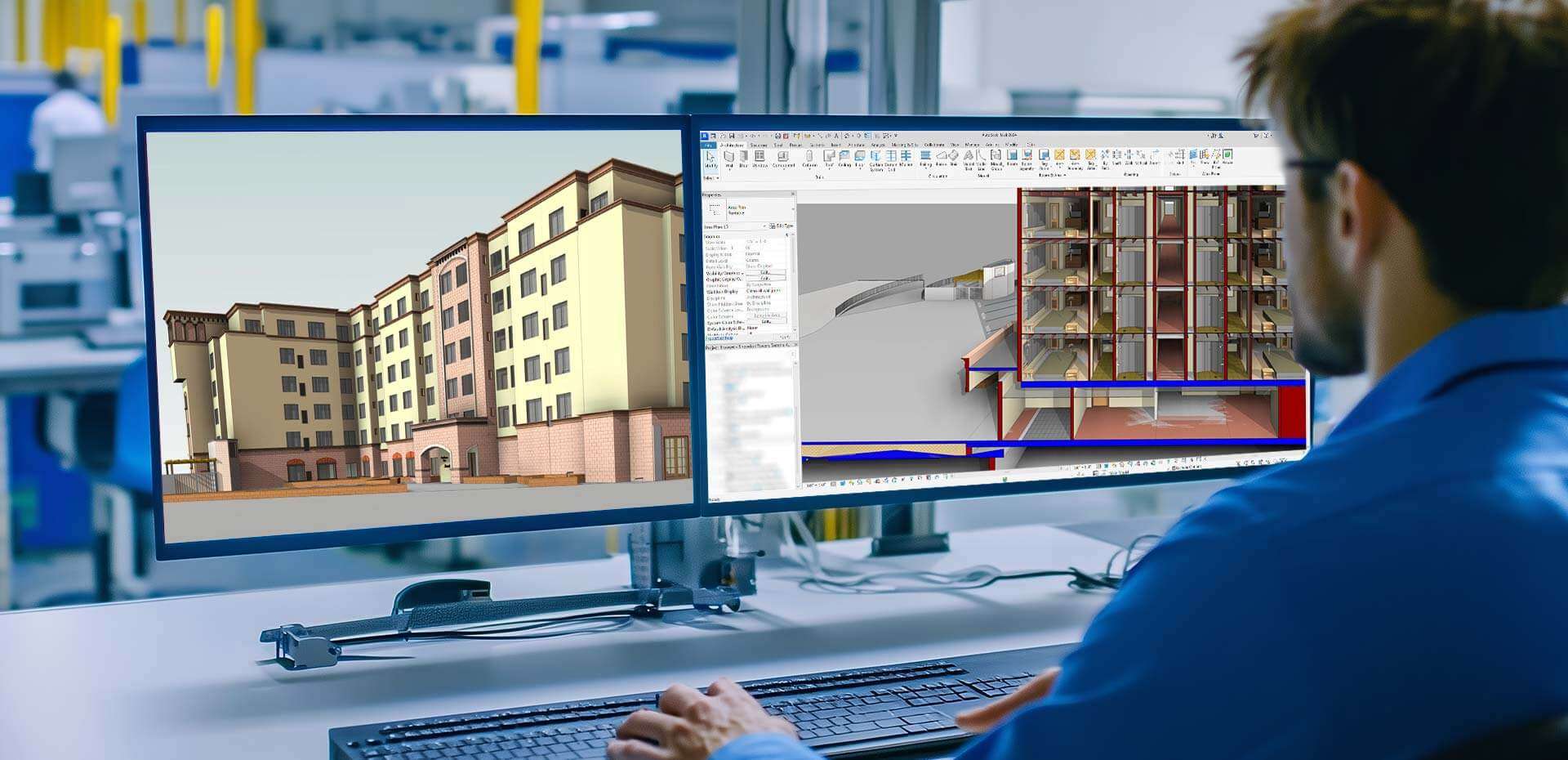Activate the Curtain System tool
Image resolution: width=1568 pixels, height=760 pixels.
click(876, 161)
